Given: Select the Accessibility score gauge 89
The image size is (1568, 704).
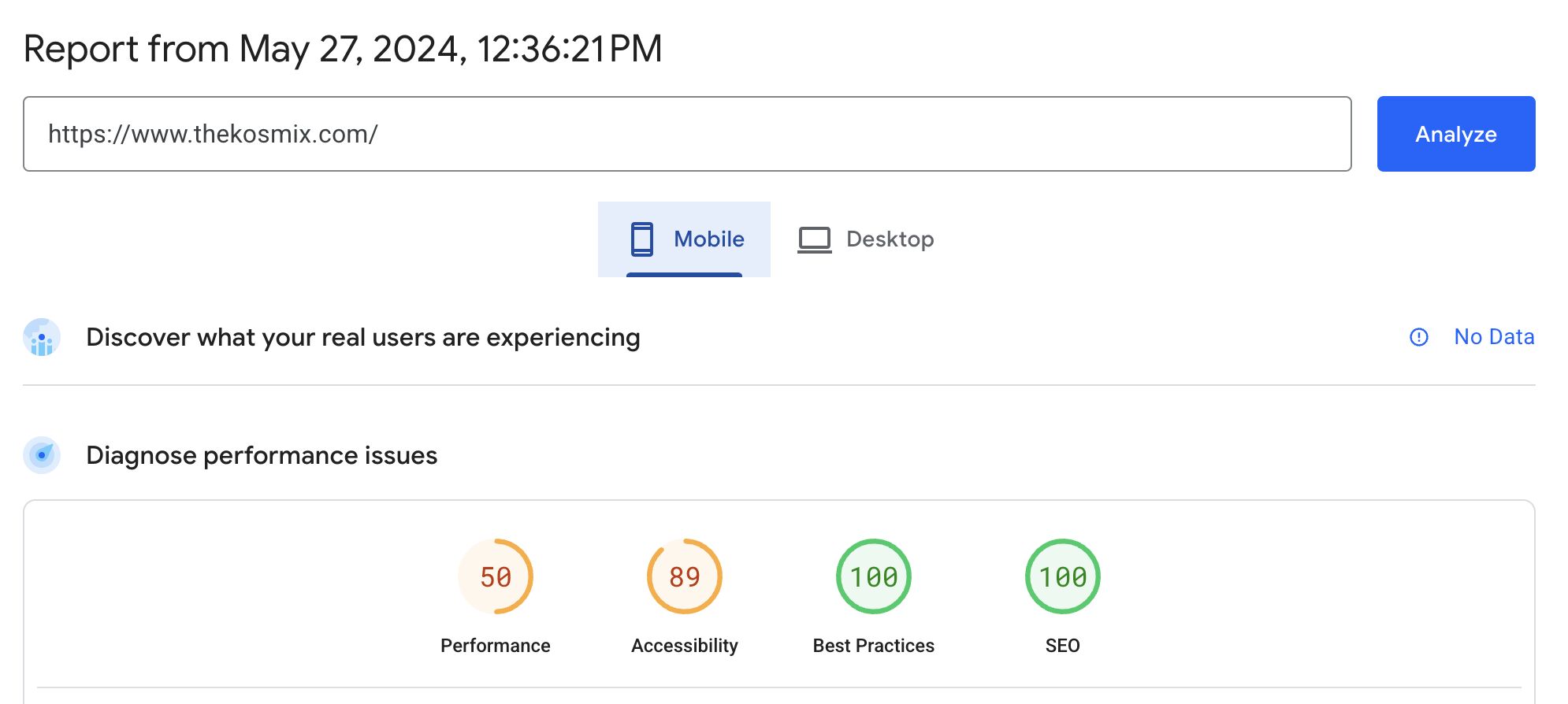Looking at the screenshot, I should coord(685,576).
